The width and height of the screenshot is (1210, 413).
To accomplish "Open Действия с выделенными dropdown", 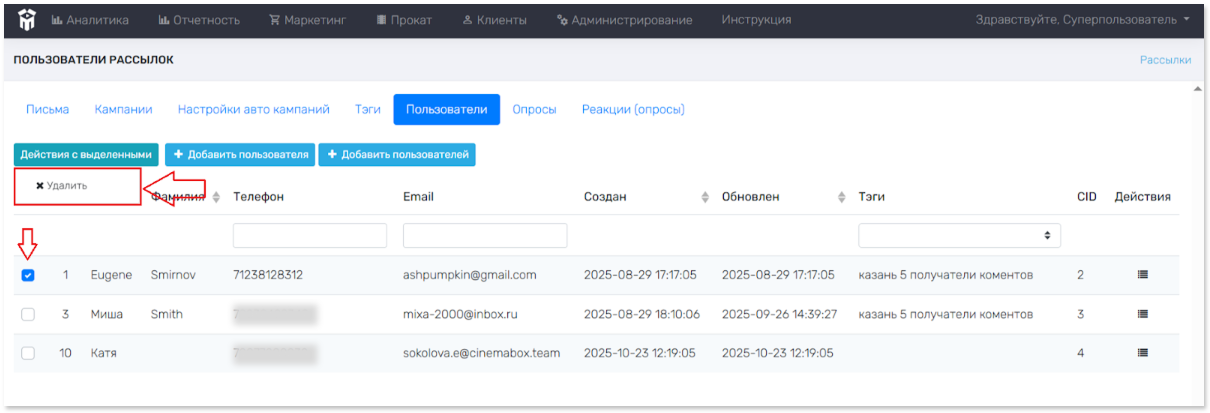I will tap(86, 155).
